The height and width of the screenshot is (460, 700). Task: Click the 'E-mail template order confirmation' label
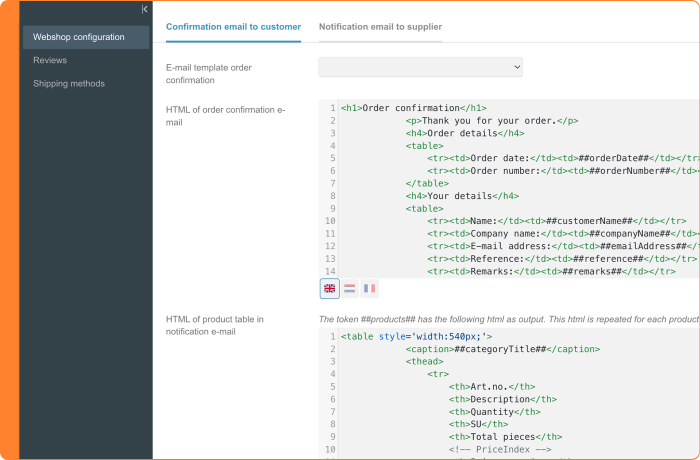pyautogui.click(x=208, y=74)
